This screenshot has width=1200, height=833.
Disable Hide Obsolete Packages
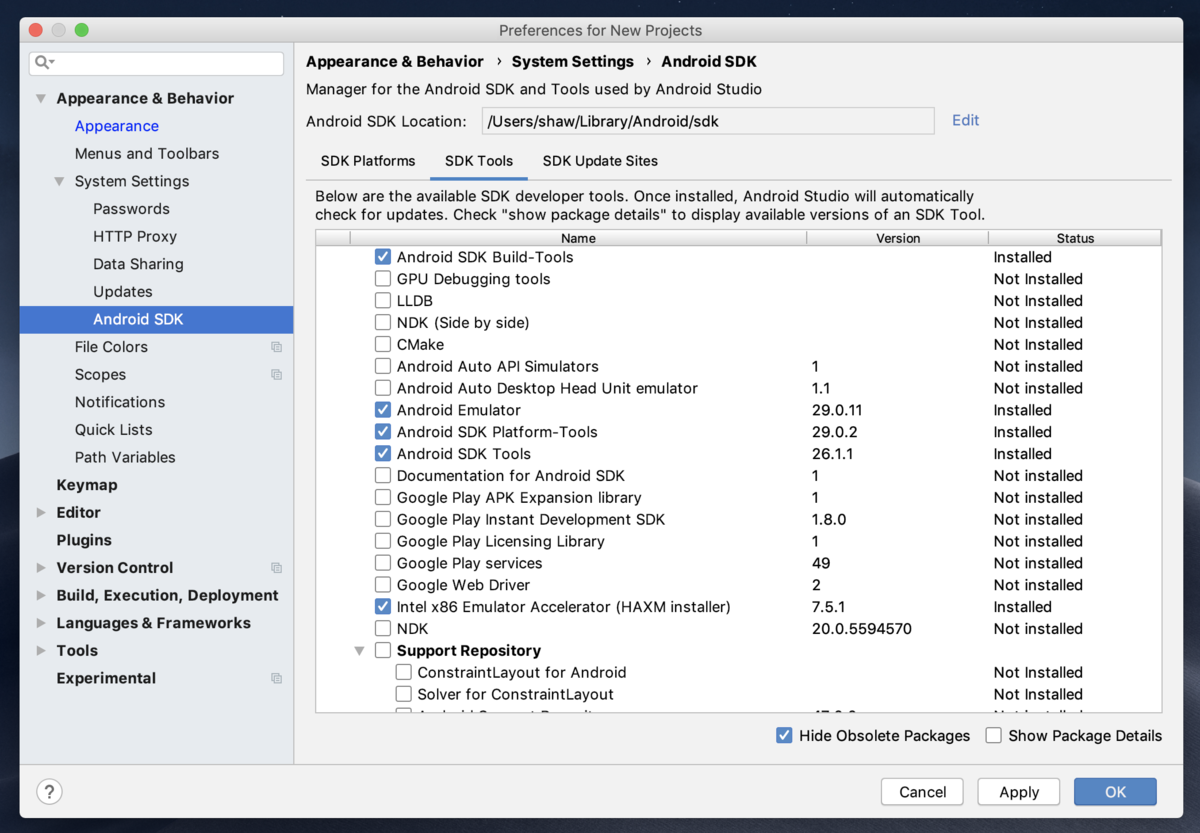[784, 735]
